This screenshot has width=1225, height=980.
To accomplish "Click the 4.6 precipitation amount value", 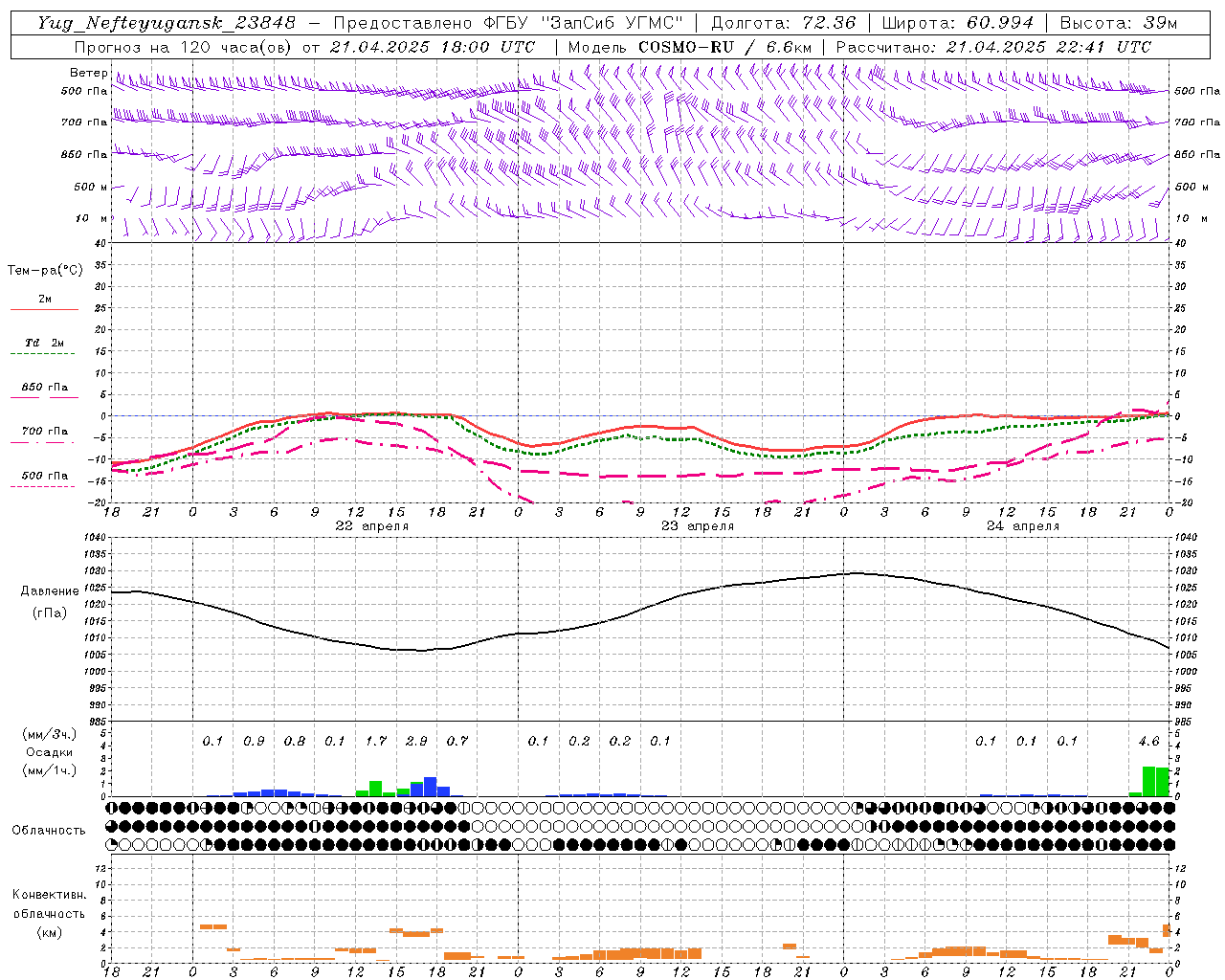I will tap(1149, 741).
